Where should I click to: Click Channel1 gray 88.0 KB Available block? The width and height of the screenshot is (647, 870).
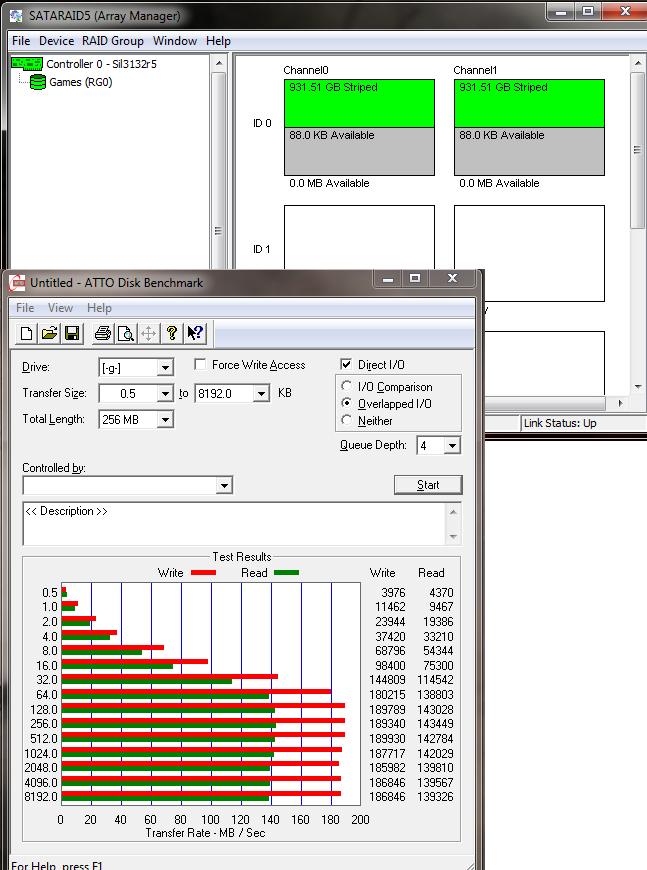click(529, 151)
